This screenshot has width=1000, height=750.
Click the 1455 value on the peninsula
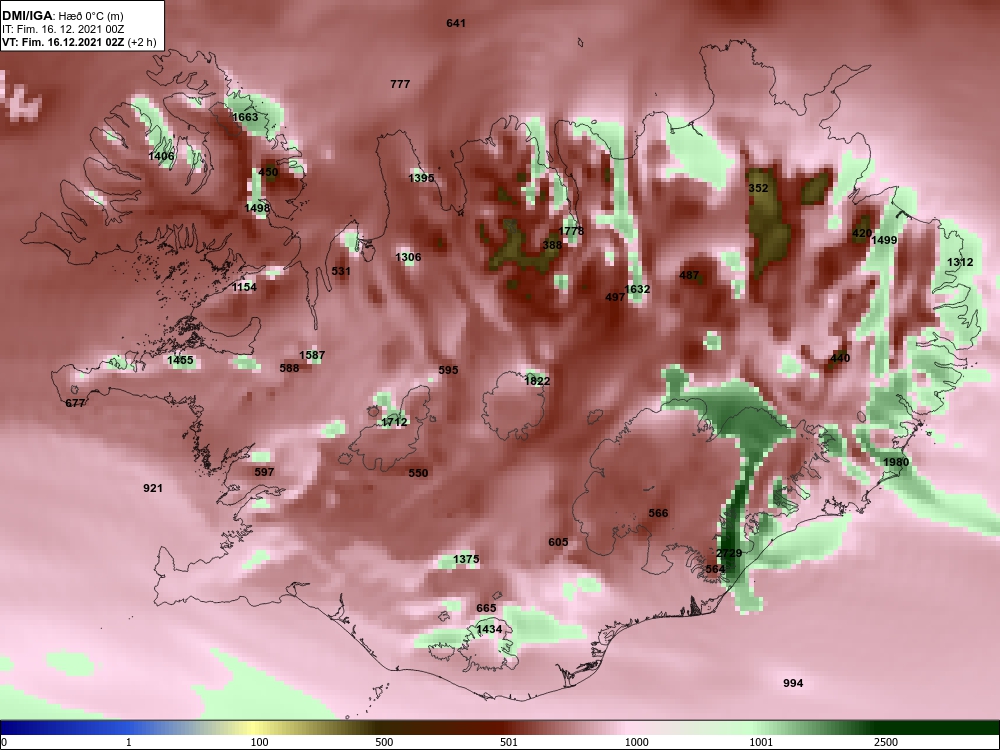pyautogui.click(x=180, y=360)
